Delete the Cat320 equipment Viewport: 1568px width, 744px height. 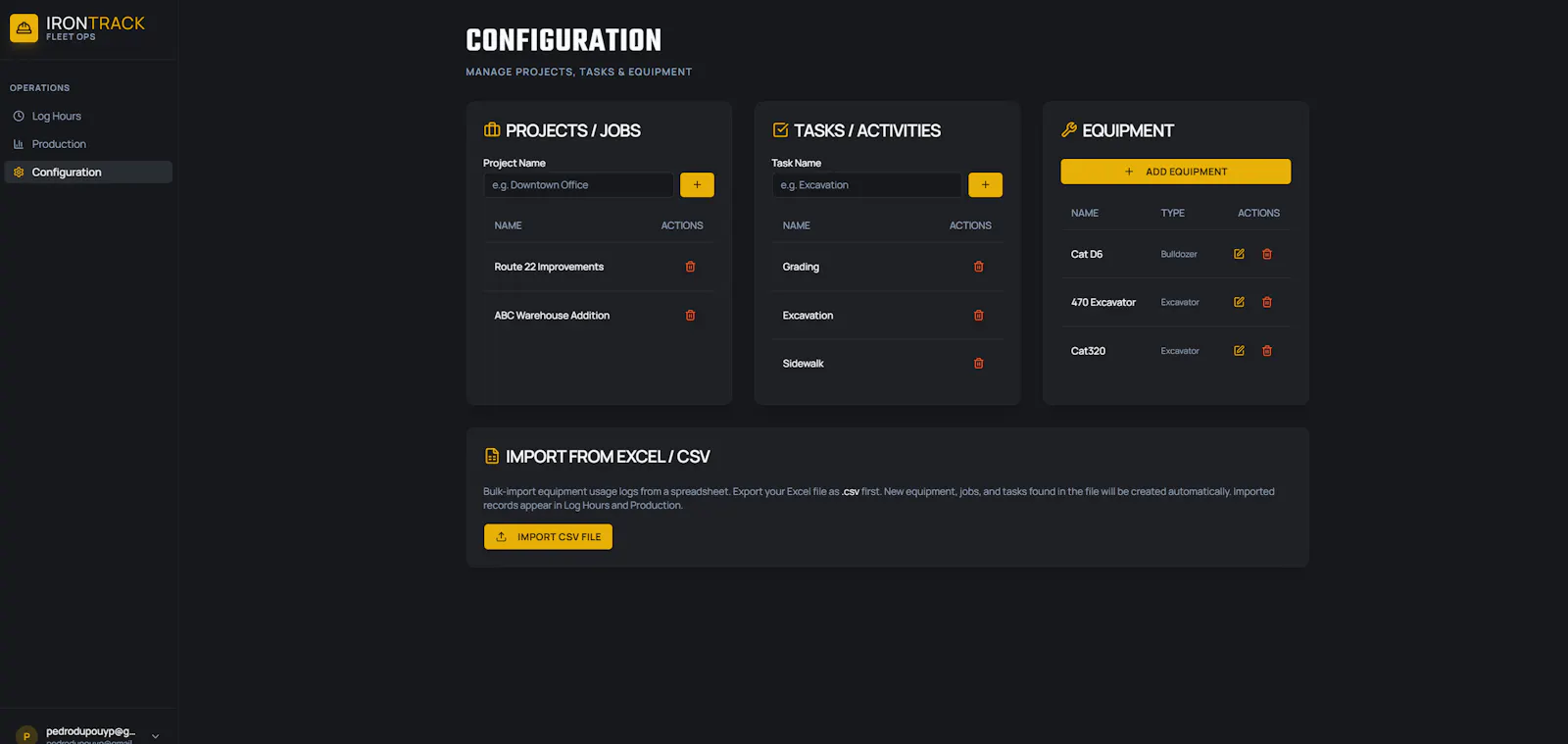click(x=1267, y=351)
